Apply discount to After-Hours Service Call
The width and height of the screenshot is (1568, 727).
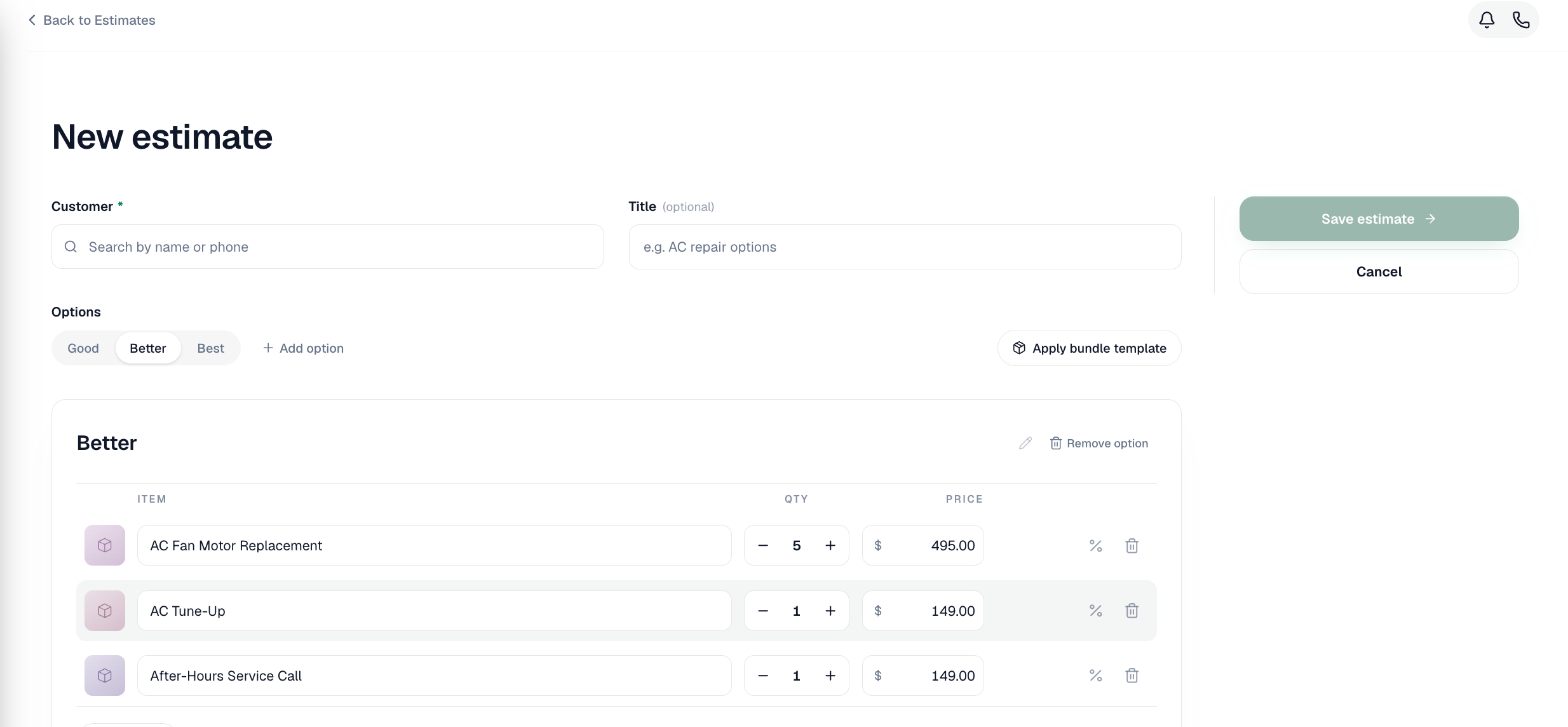tap(1095, 676)
